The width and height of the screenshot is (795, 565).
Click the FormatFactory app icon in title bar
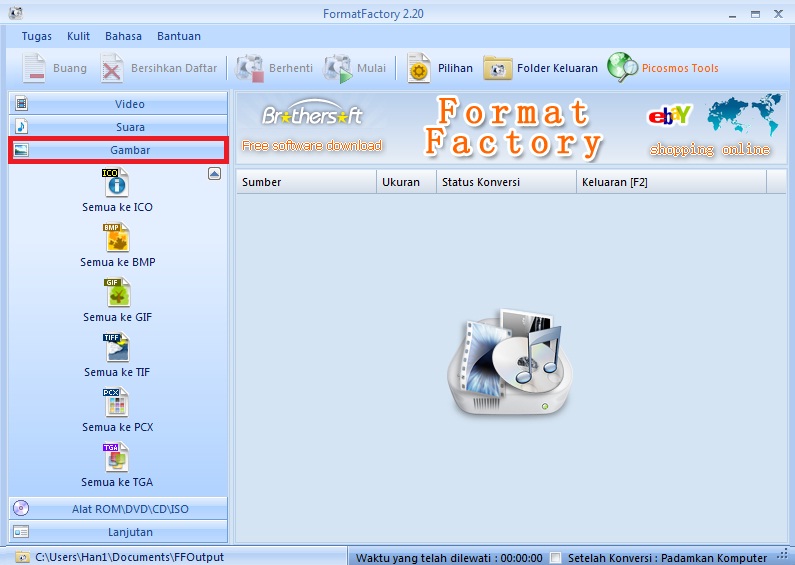(x=16, y=13)
